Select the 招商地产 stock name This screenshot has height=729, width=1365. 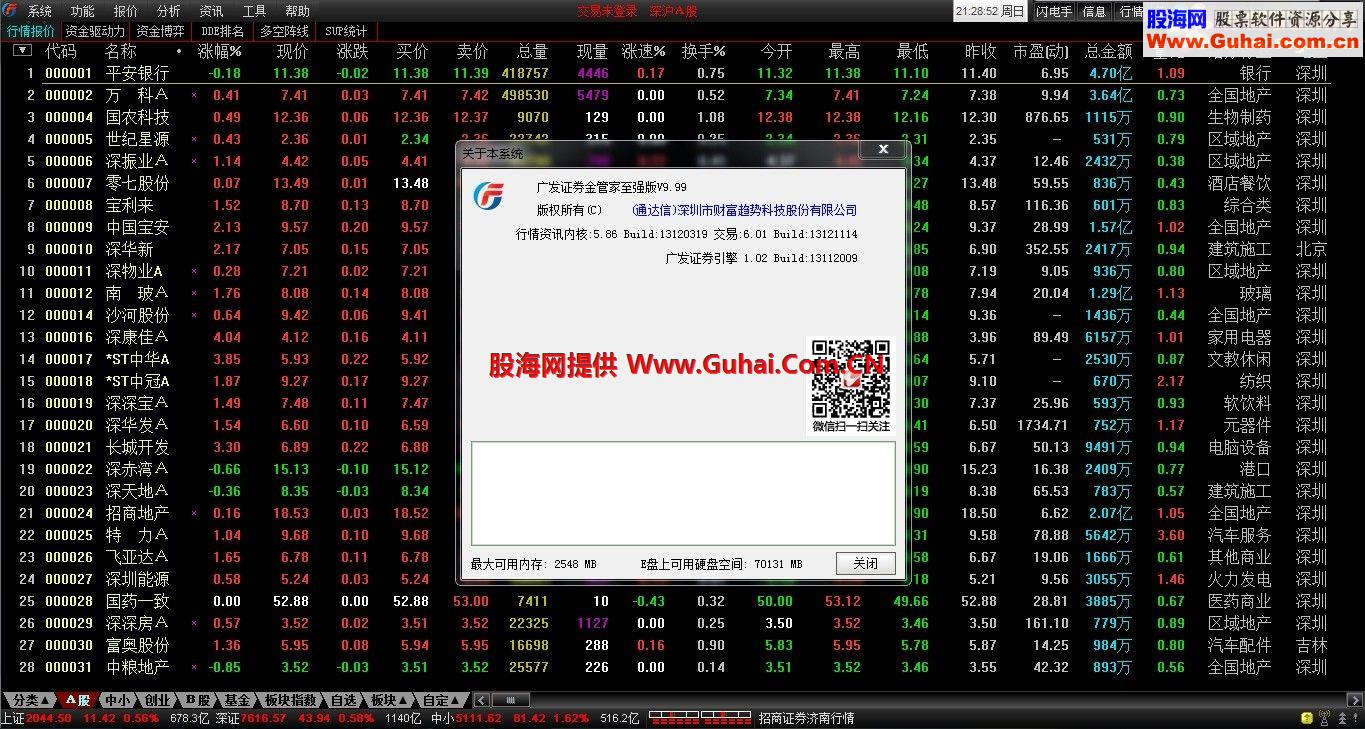(x=137, y=513)
